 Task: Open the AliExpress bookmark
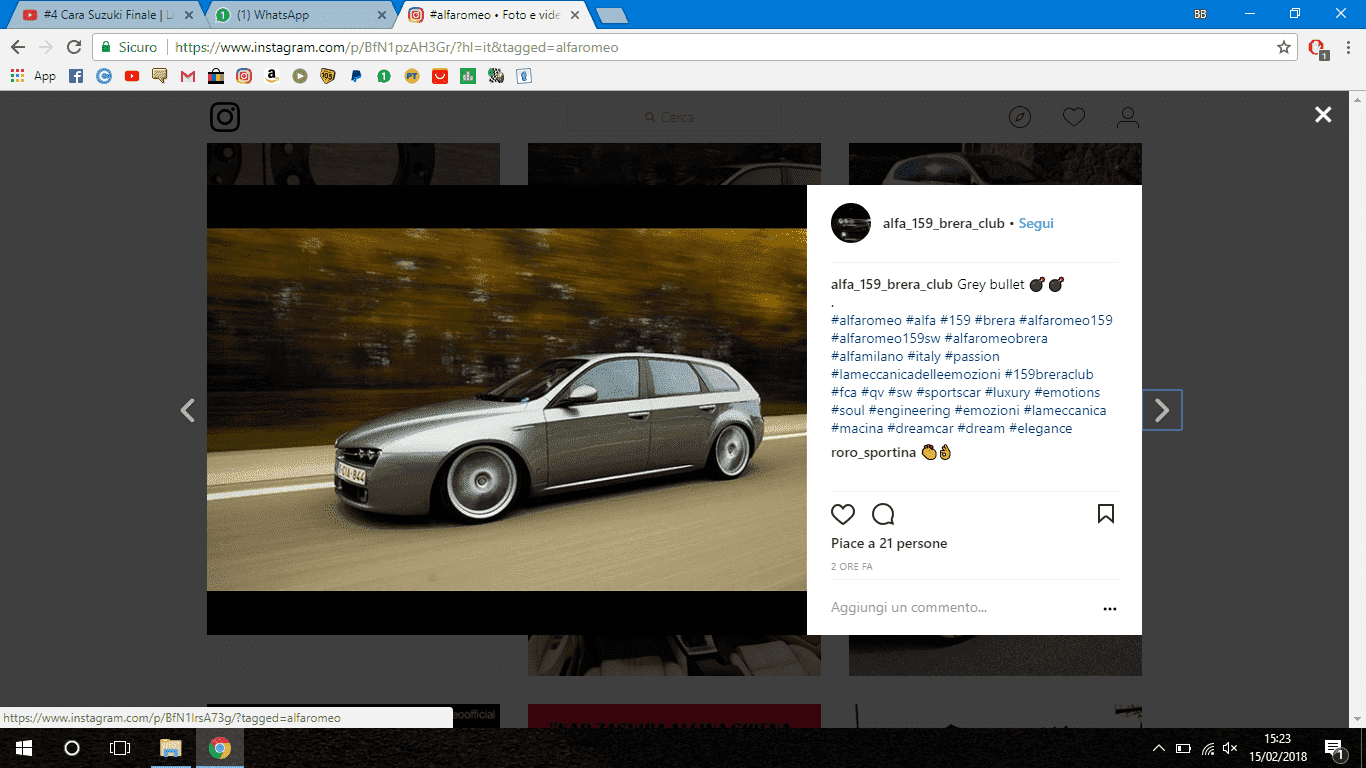coord(440,76)
